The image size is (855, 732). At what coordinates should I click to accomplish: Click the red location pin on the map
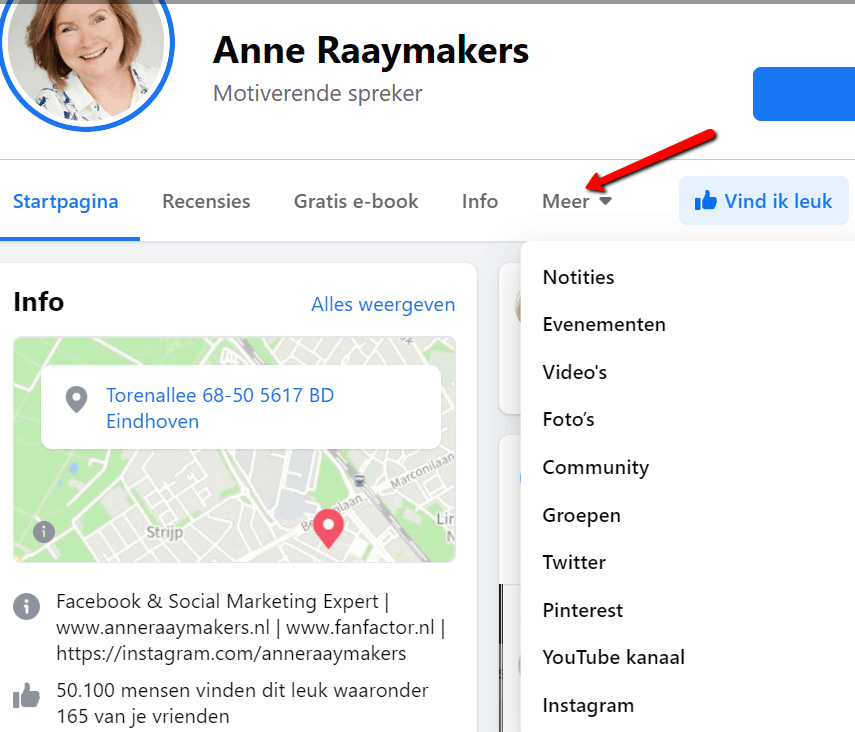(x=328, y=527)
